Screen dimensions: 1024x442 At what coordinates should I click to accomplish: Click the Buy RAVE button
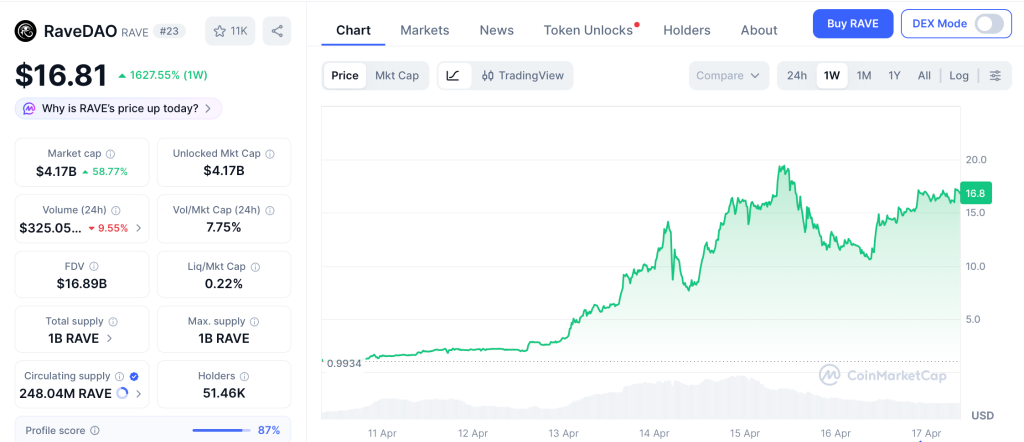pos(852,24)
